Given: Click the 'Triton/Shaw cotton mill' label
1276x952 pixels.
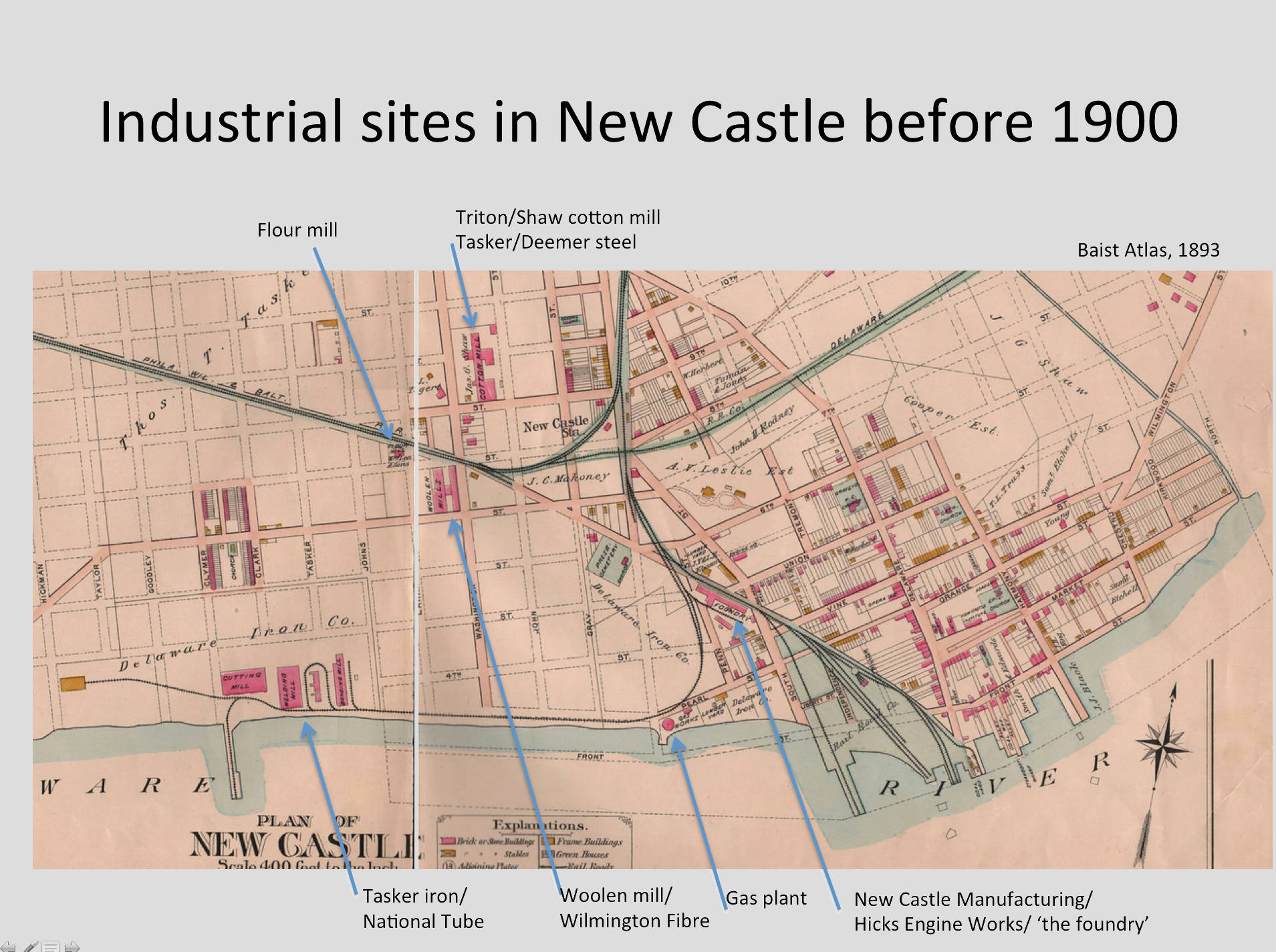Looking at the screenshot, I should click(557, 217).
